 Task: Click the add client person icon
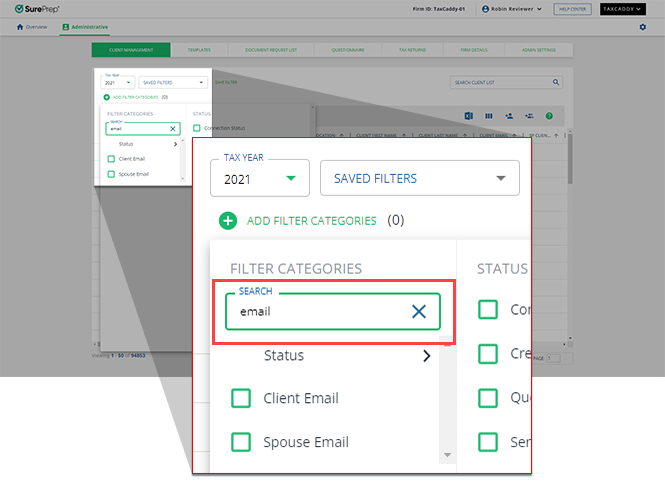(x=509, y=116)
